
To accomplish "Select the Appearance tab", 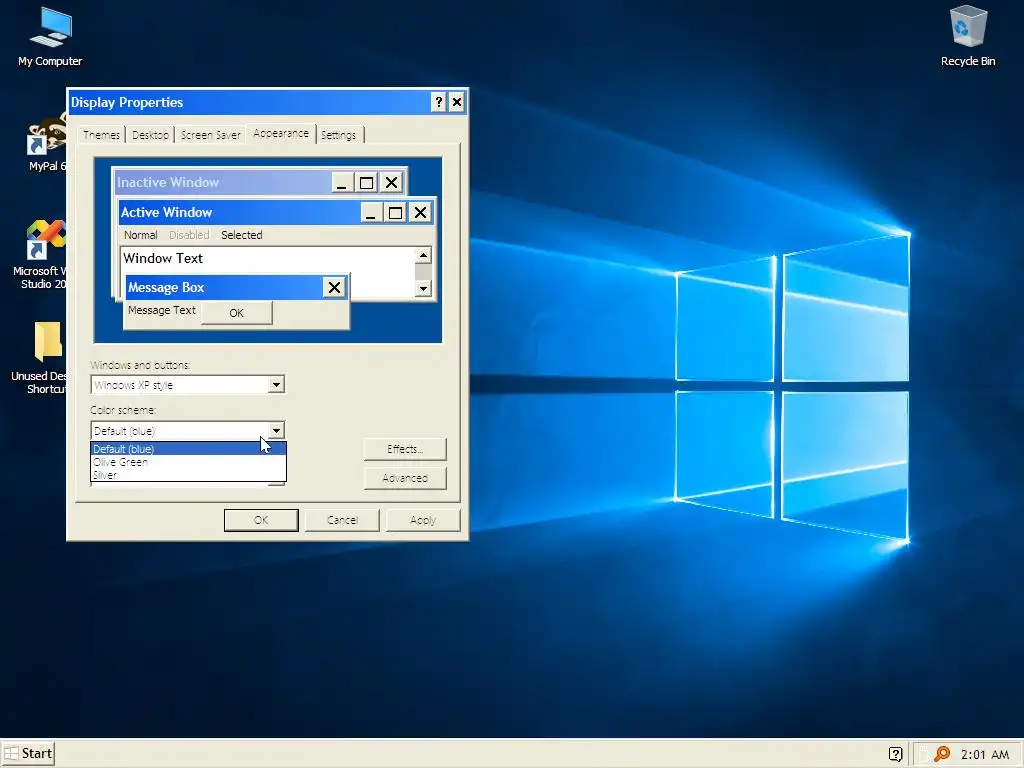I will [x=281, y=133].
